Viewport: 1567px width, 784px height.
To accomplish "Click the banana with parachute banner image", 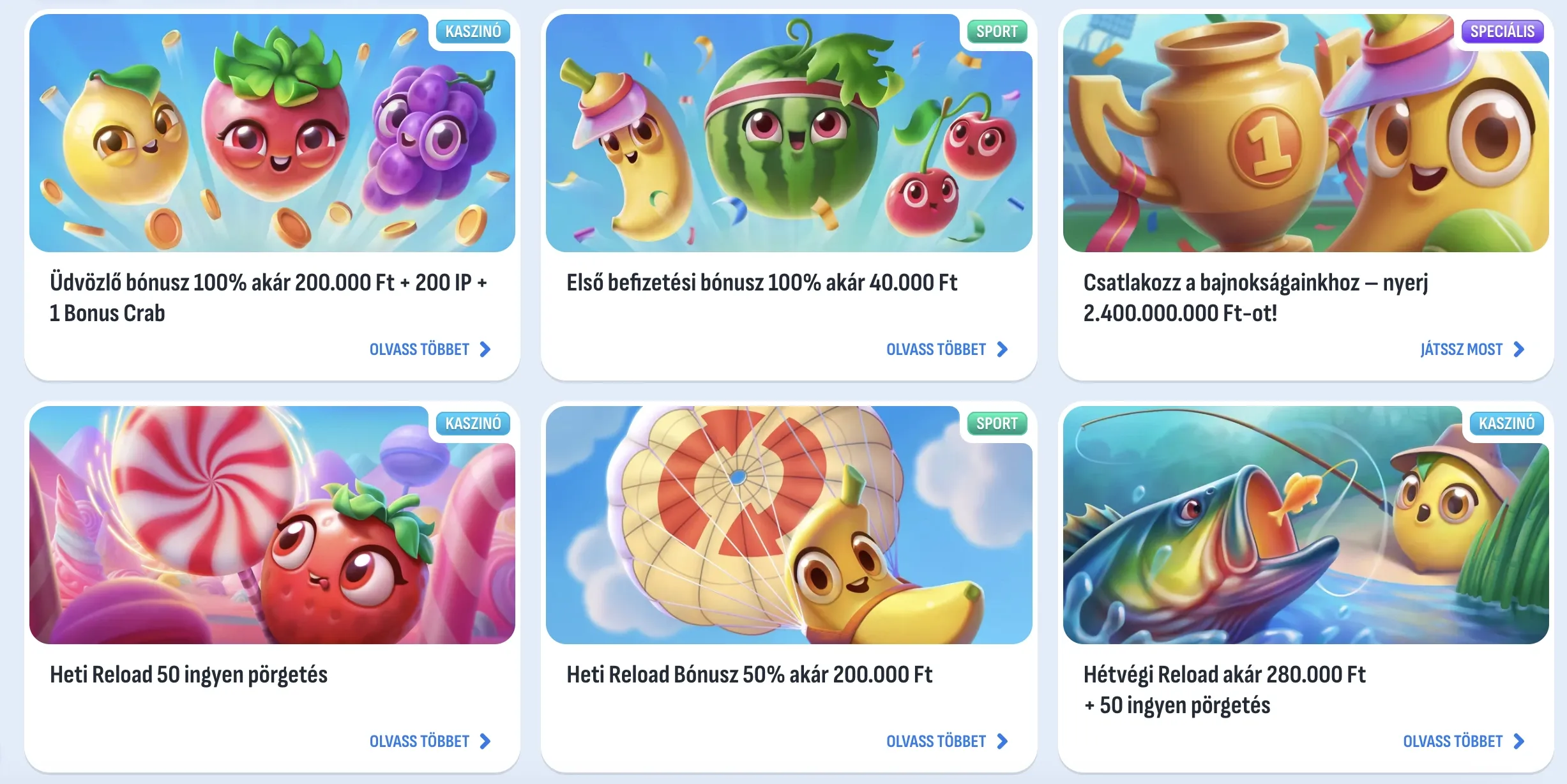I will 789,525.
